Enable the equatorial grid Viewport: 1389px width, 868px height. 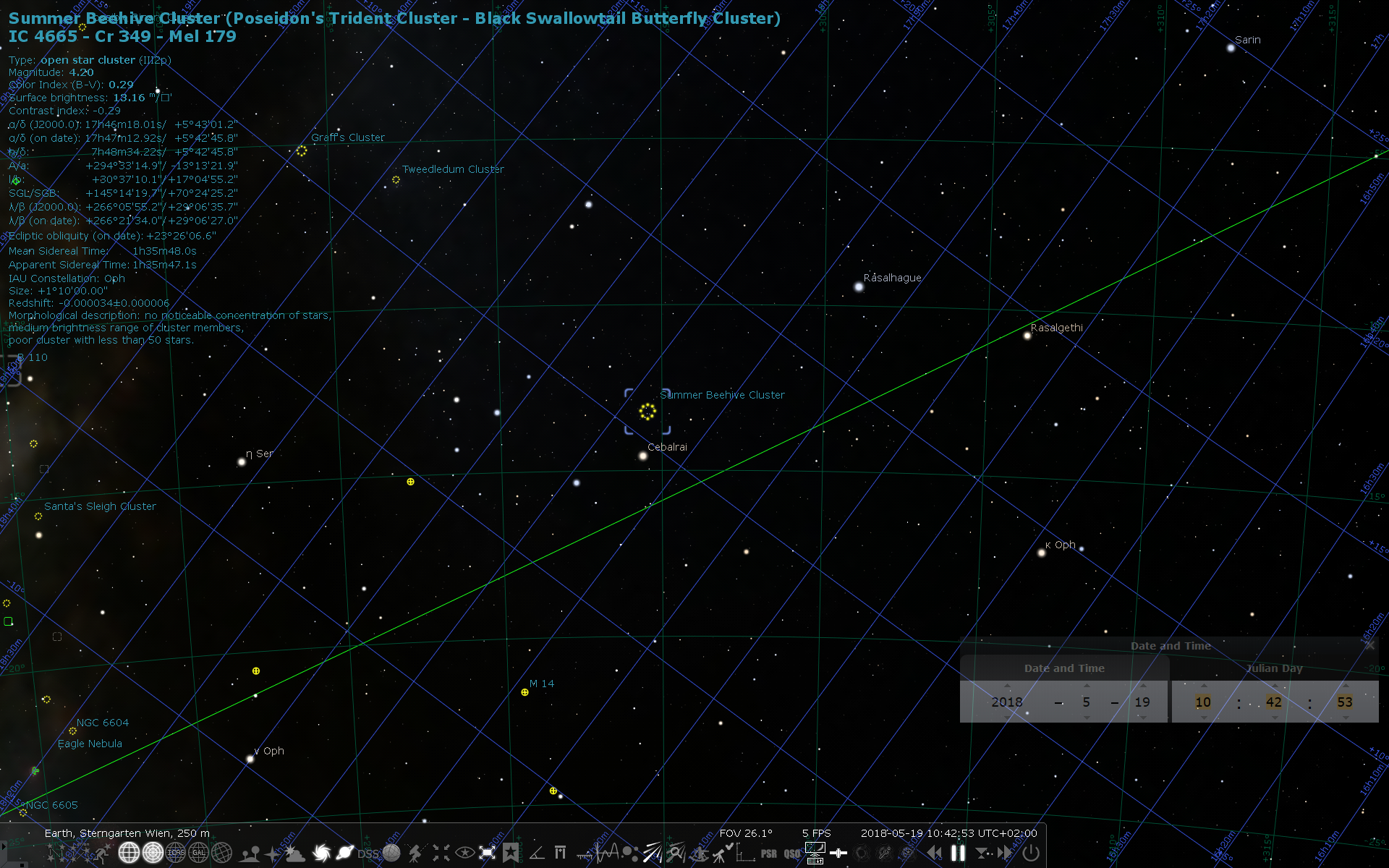point(129,852)
